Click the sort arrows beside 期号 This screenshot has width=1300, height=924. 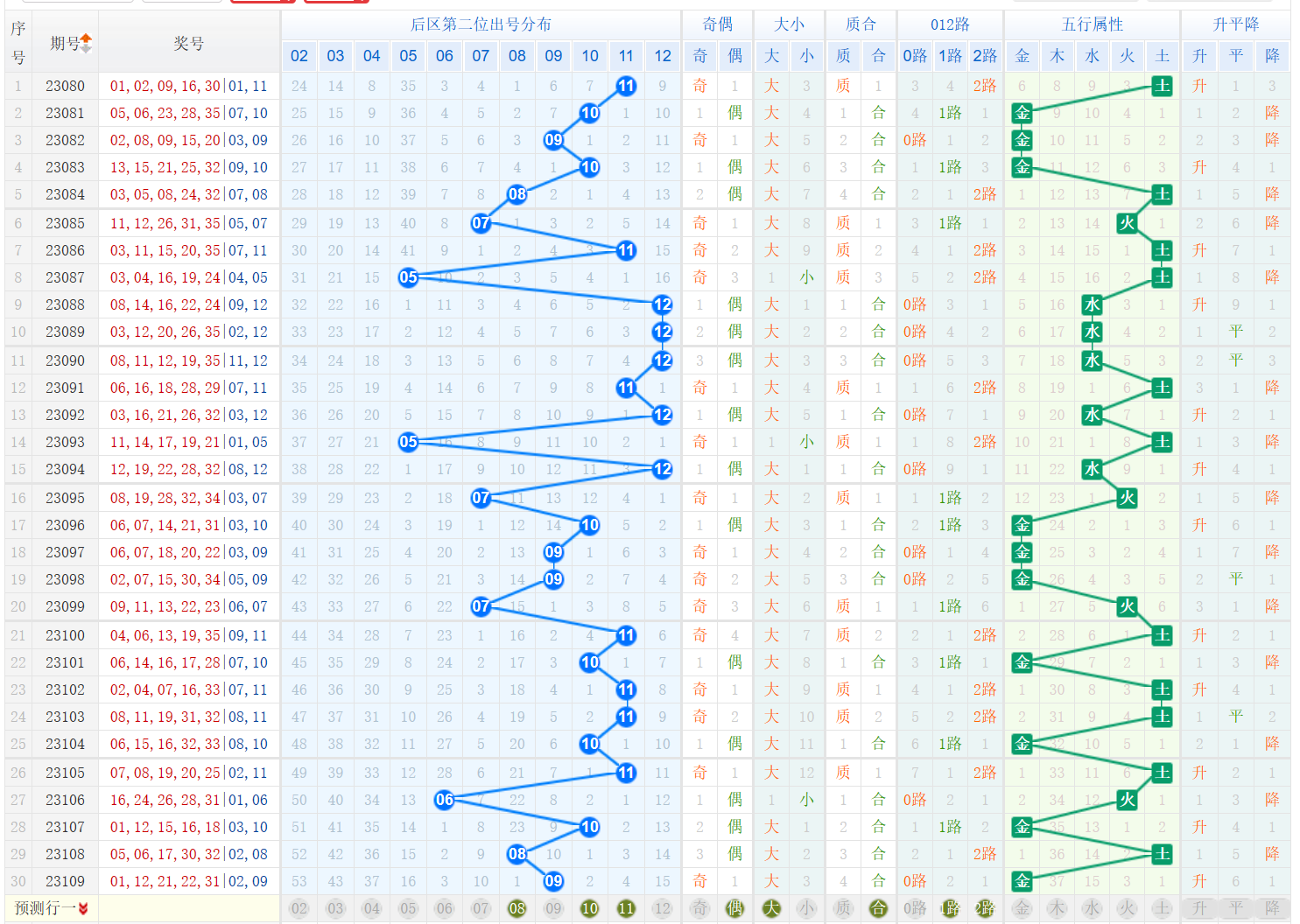(87, 43)
